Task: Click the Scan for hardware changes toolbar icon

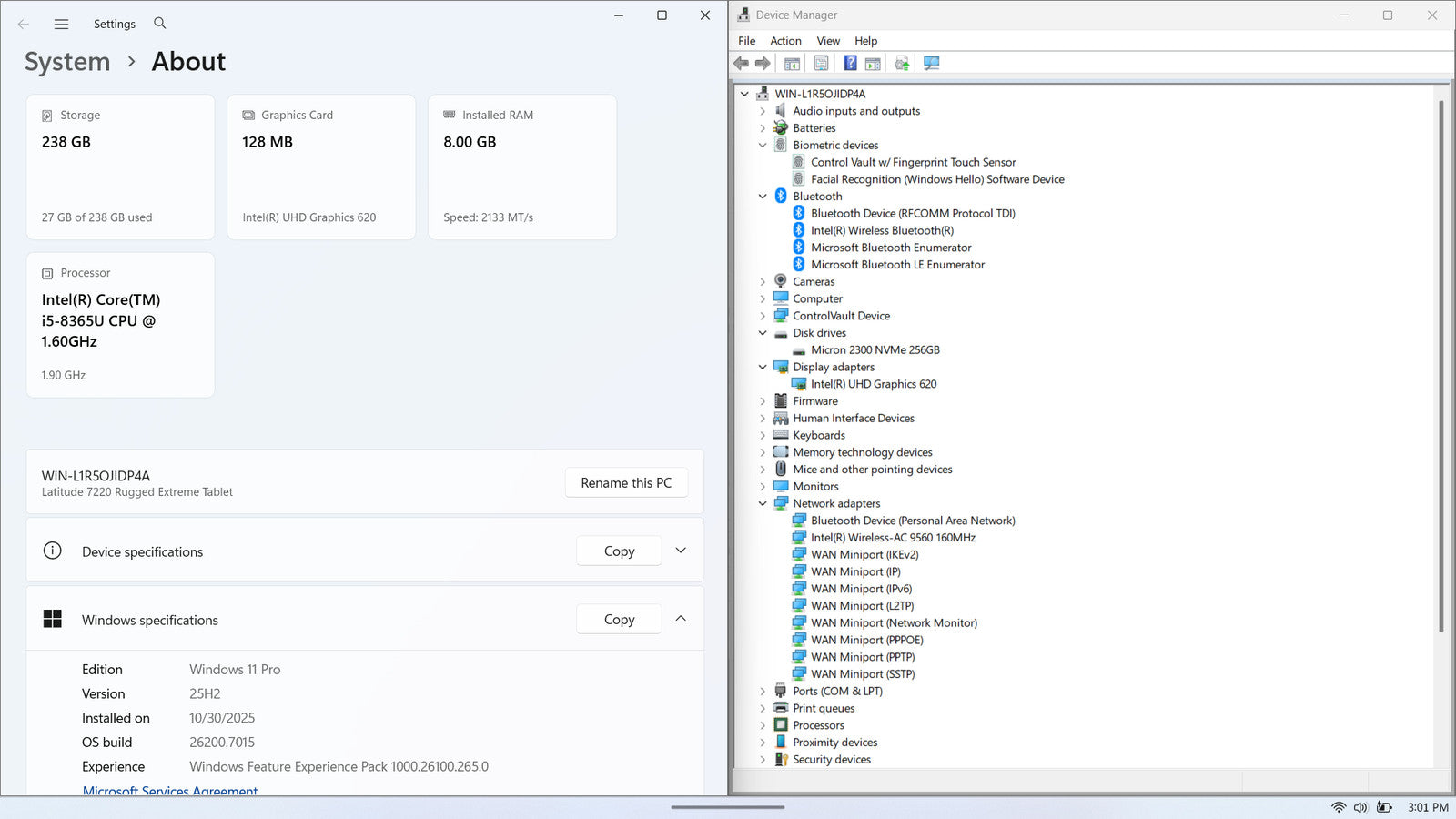Action: click(x=931, y=63)
